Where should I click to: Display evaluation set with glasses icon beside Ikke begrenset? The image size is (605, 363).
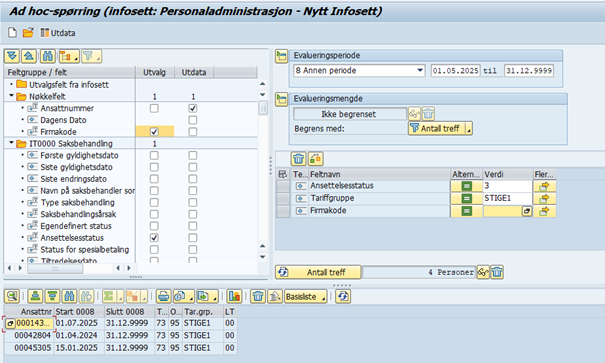tap(414, 114)
